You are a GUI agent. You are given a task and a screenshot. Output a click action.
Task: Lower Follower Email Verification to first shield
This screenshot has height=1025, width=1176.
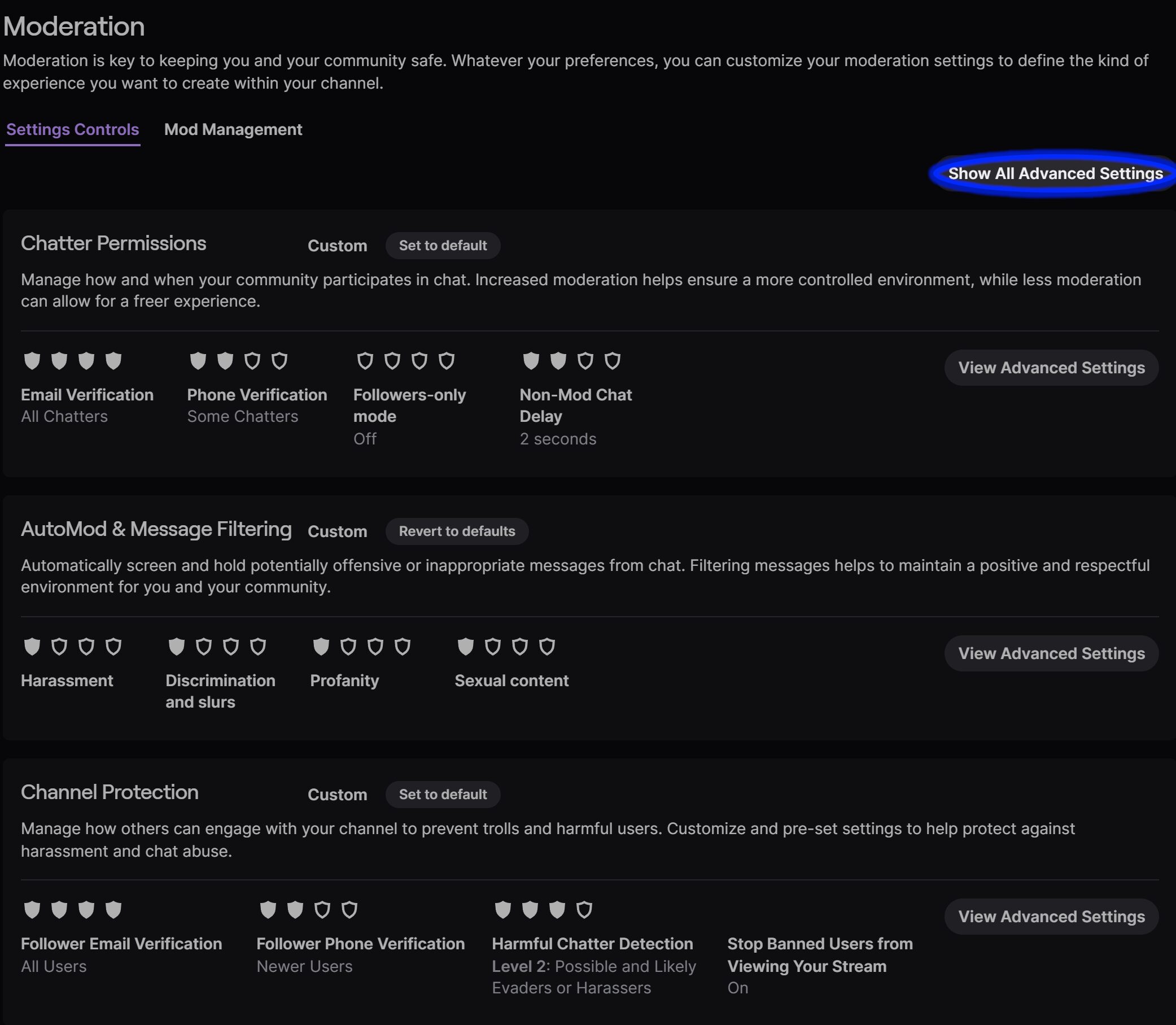point(32,909)
